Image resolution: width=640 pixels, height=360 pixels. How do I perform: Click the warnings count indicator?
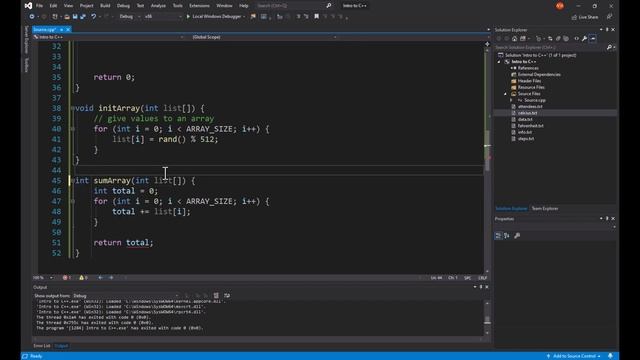pyautogui.click(x=83, y=278)
